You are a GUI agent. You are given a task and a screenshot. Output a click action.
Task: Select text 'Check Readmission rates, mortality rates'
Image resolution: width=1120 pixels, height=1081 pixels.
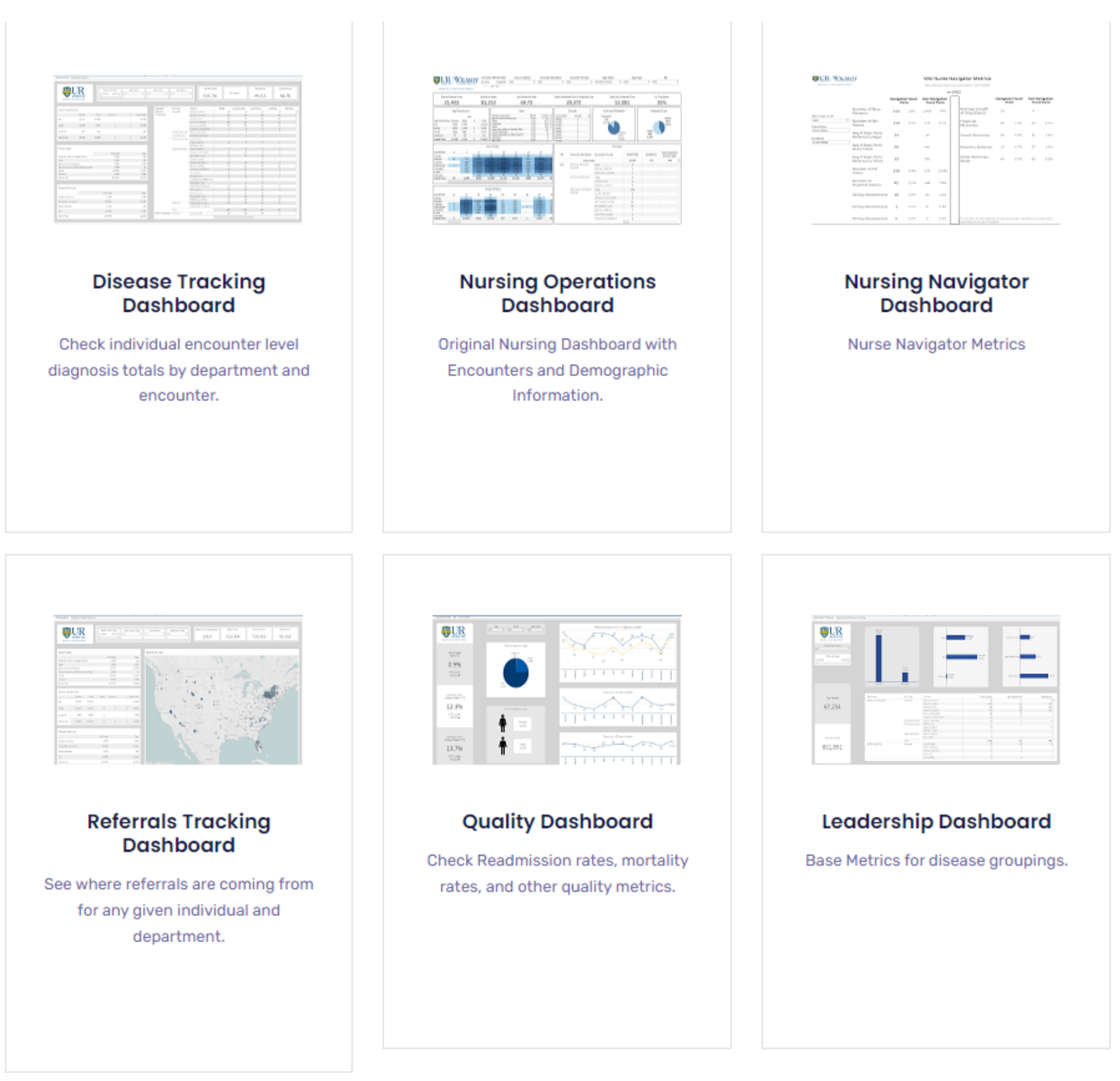[x=558, y=873]
